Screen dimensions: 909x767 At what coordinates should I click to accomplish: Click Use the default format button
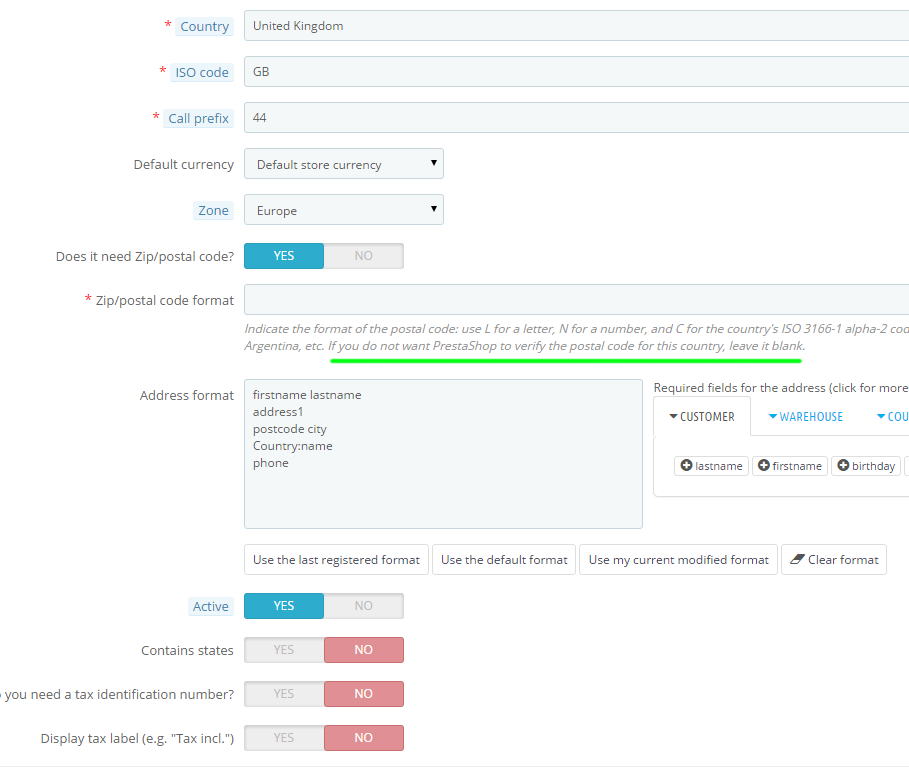tap(504, 559)
